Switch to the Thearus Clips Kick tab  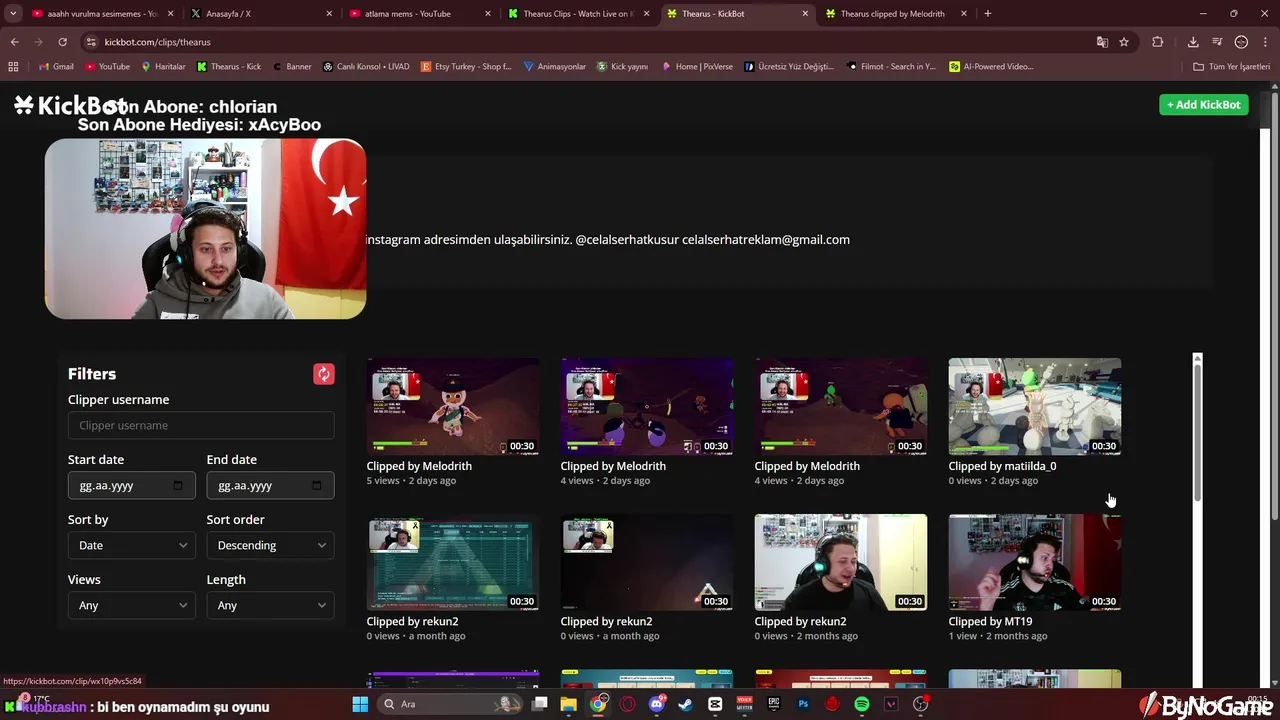click(x=578, y=14)
